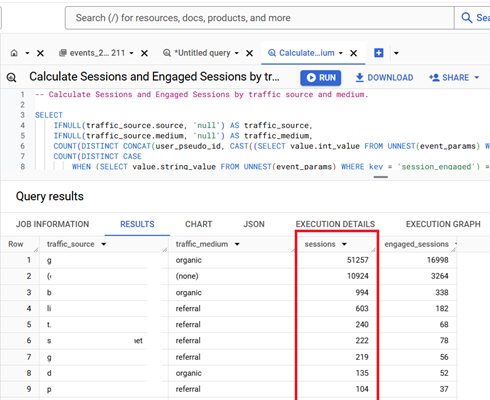Click the DOWNLOAD button
This screenshot has width=490, height=400.
click(384, 78)
